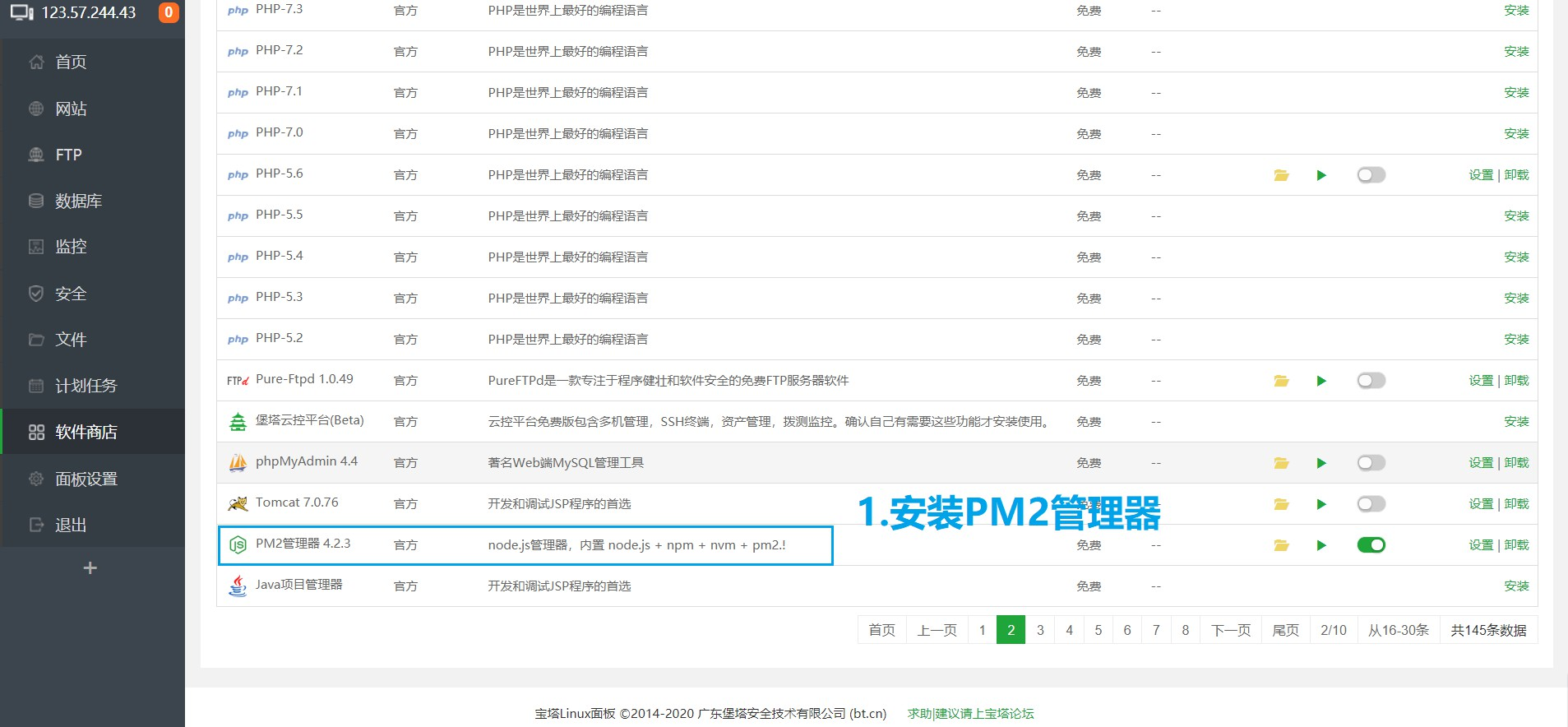This screenshot has height=727, width=1568.
Task: Turn off the enabled switch for PM2管理器
Action: pyautogui.click(x=1371, y=545)
